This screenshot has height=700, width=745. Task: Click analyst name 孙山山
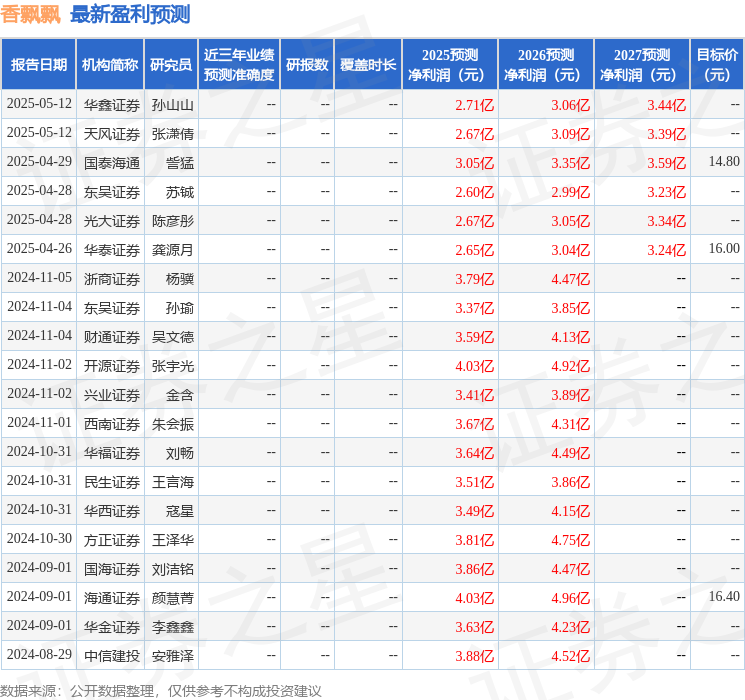pyautogui.click(x=172, y=105)
